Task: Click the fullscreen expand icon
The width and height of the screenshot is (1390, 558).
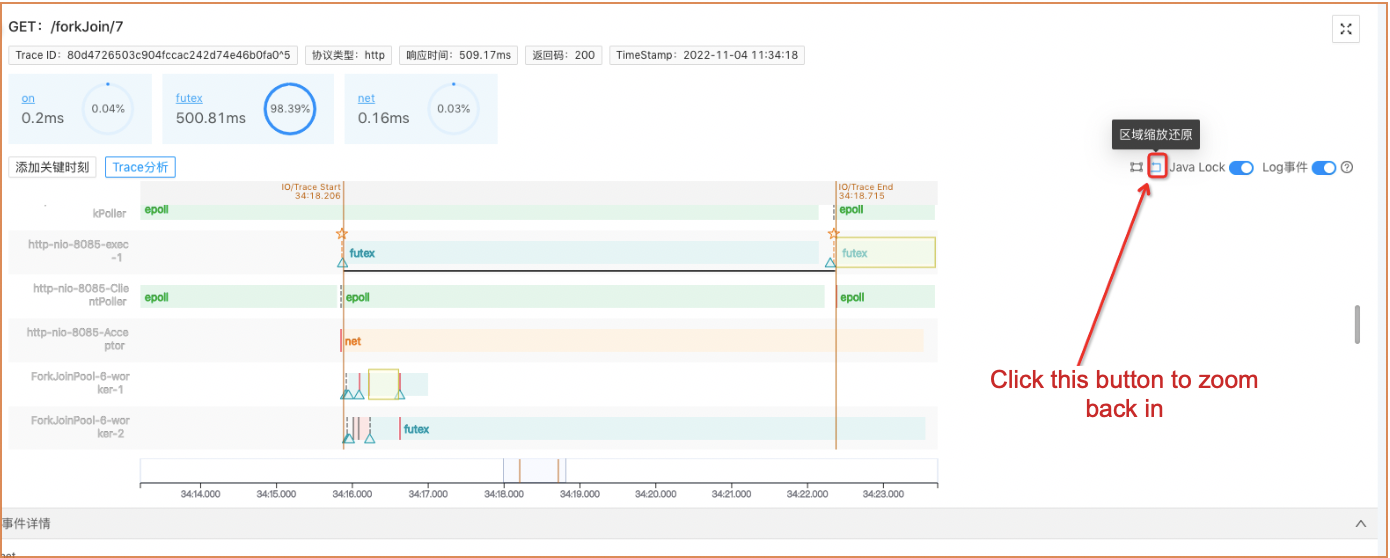Action: pos(1345,29)
